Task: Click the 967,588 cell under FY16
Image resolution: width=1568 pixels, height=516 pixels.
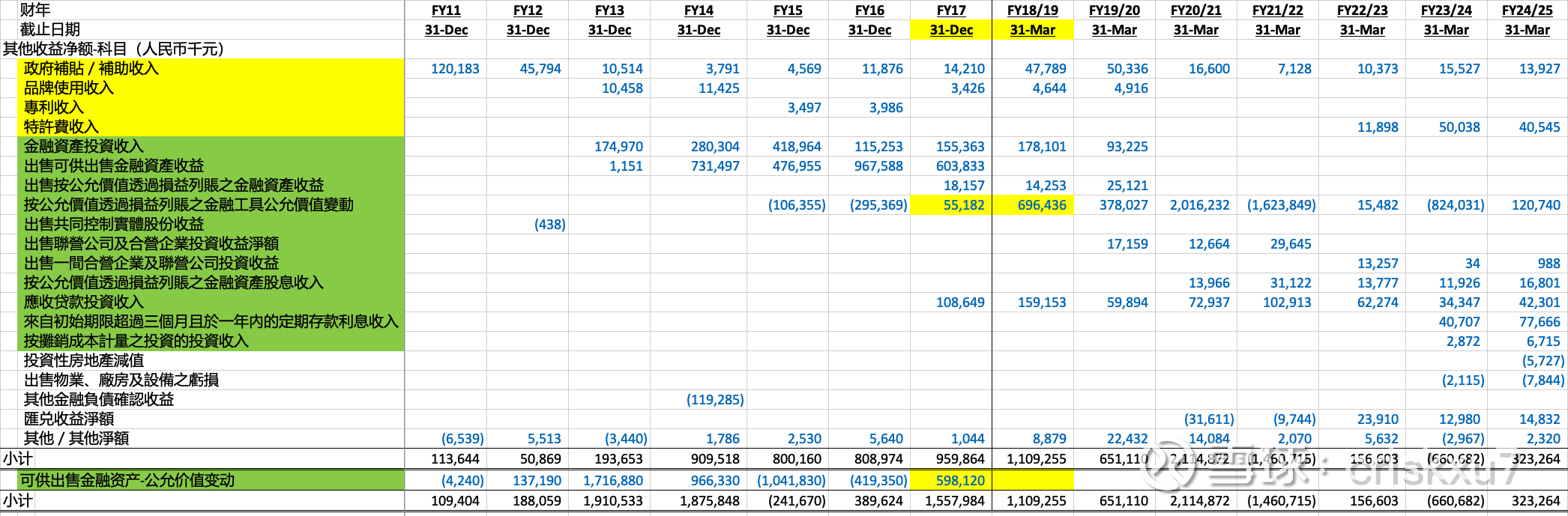Action: (x=878, y=166)
